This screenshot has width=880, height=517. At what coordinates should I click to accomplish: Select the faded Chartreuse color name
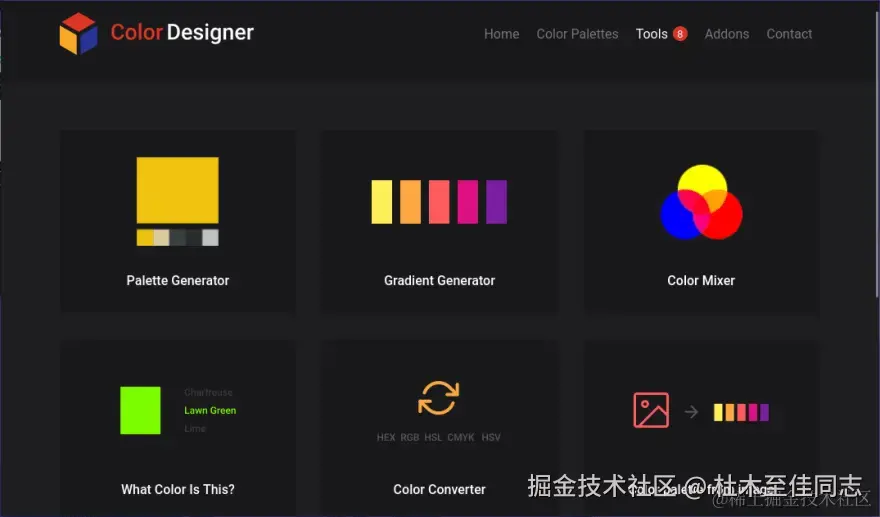[208, 392]
